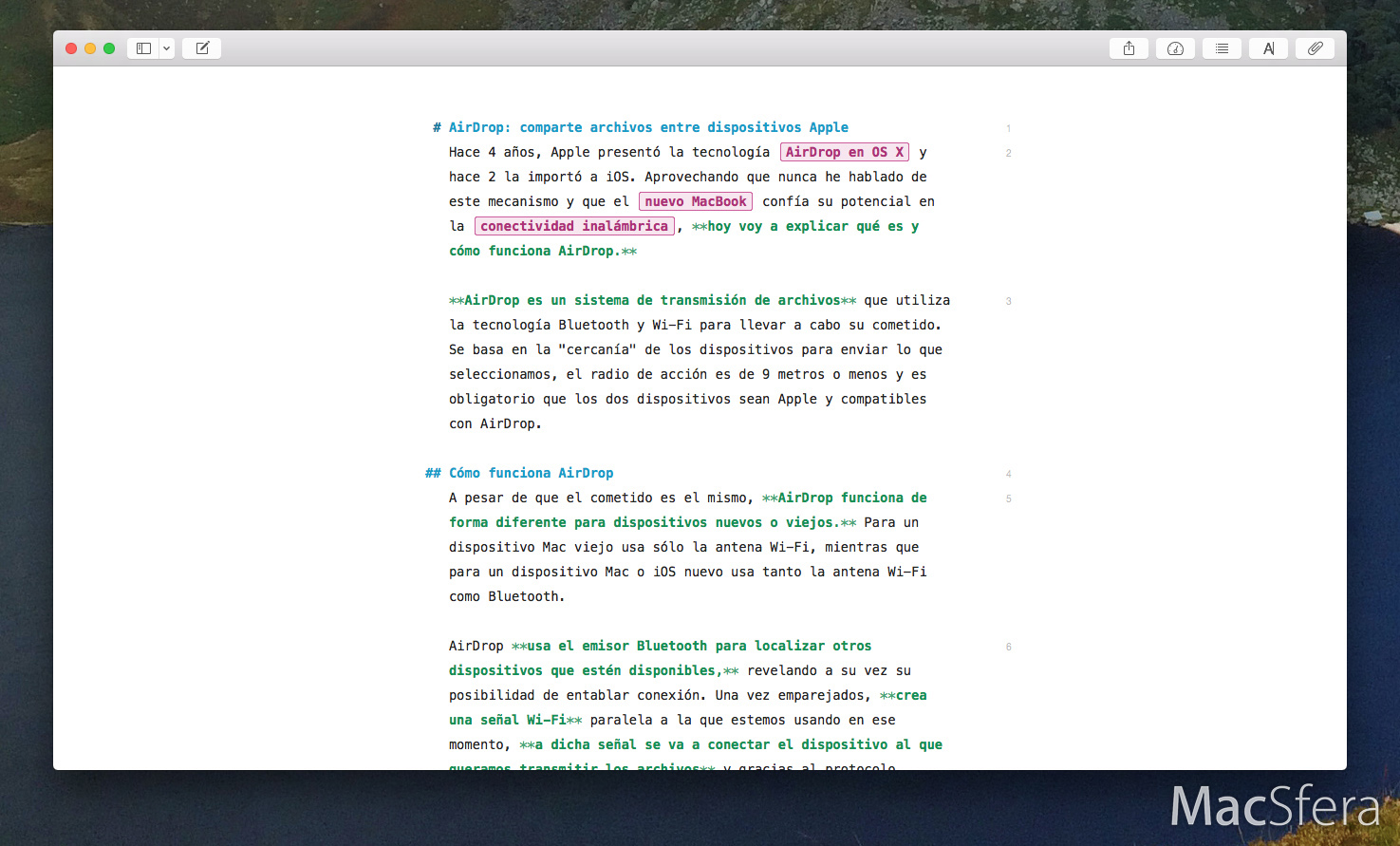The height and width of the screenshot is (846, 1400).
Task: Click the '#' heading marker before AirDrop title
Action: (437, 127)
